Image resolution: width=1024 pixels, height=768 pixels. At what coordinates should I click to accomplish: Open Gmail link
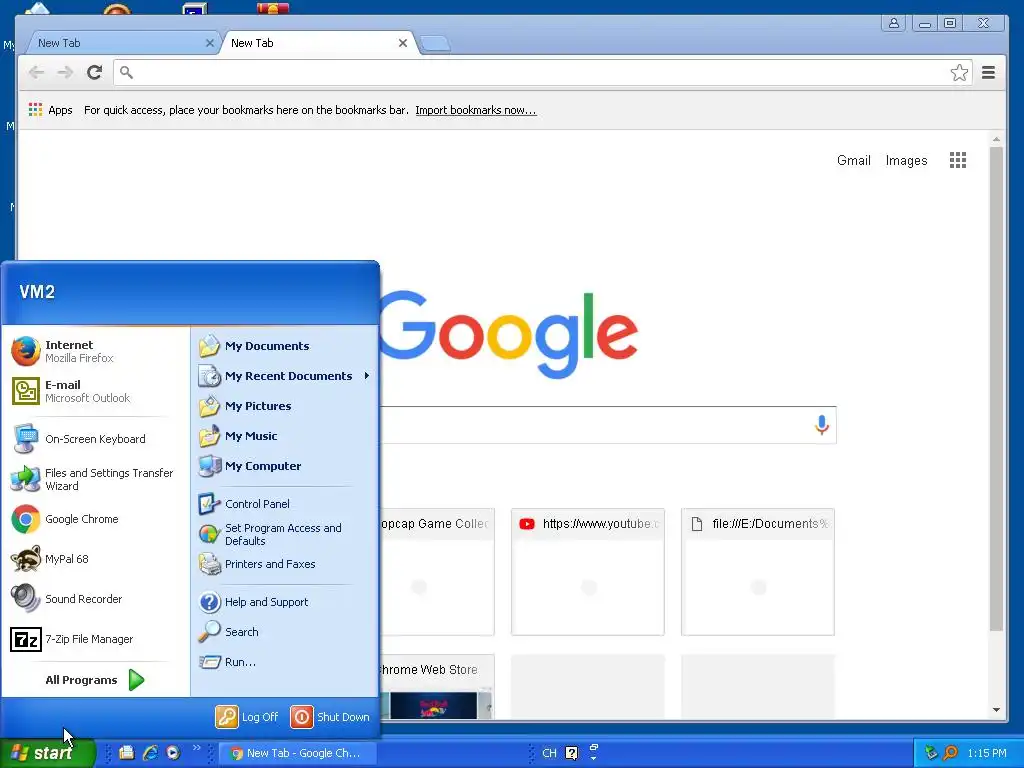tap(854, 161)
